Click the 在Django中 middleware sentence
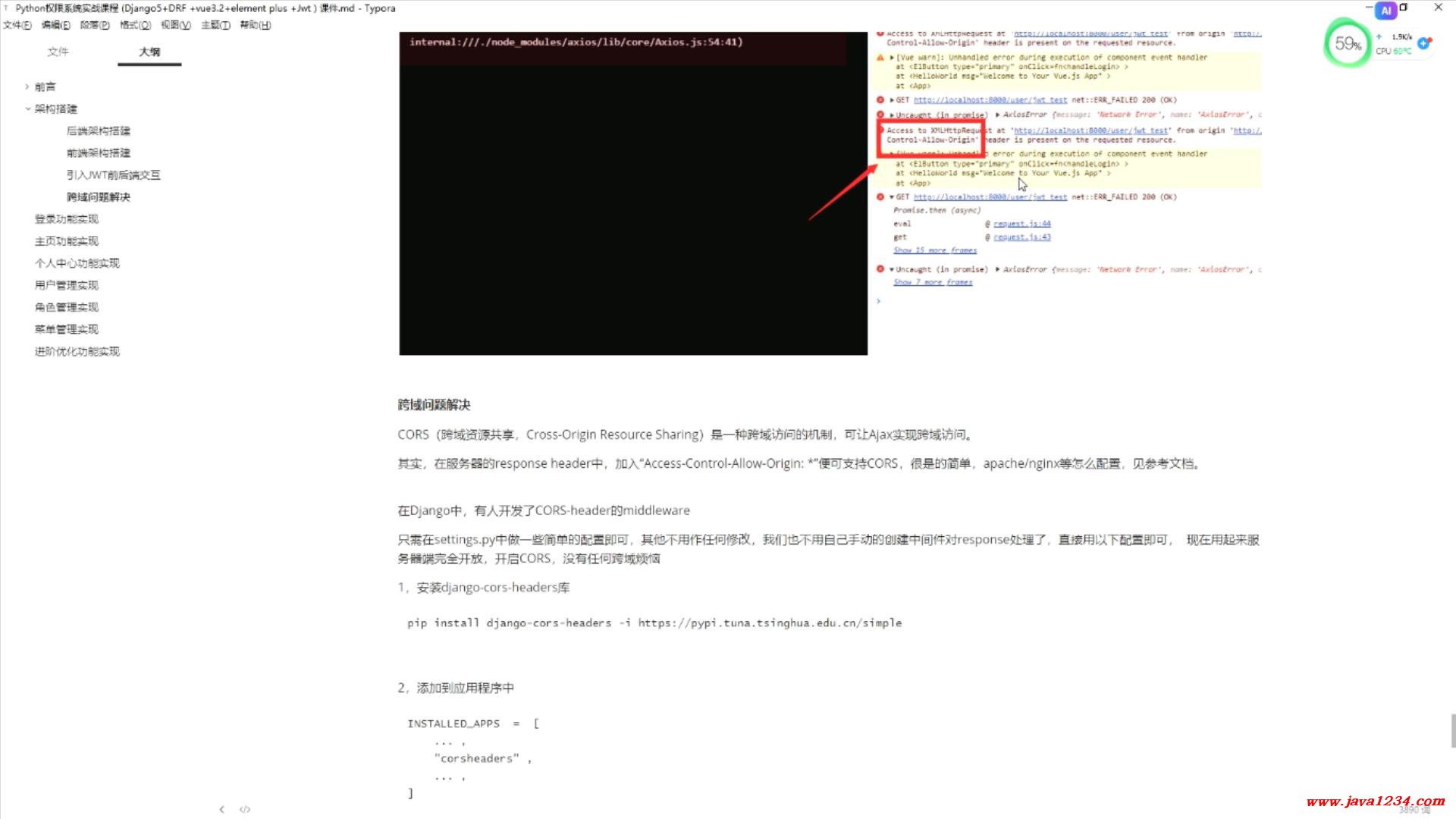The height and width of the screenshot is (819, 1456). pos(544,510)
